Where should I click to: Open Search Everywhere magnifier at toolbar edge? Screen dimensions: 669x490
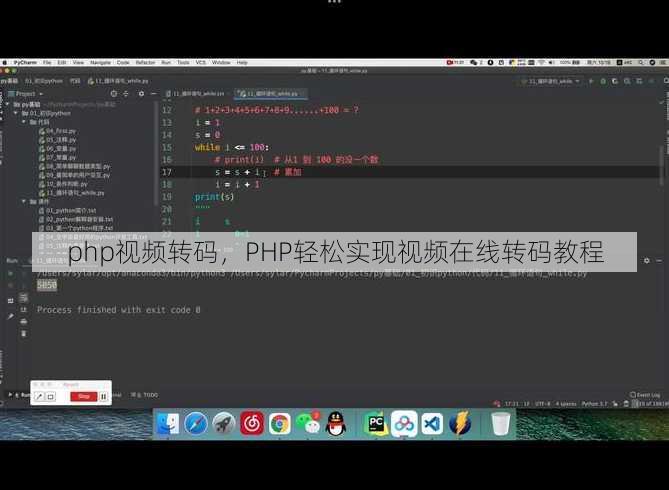coord(666,81)
